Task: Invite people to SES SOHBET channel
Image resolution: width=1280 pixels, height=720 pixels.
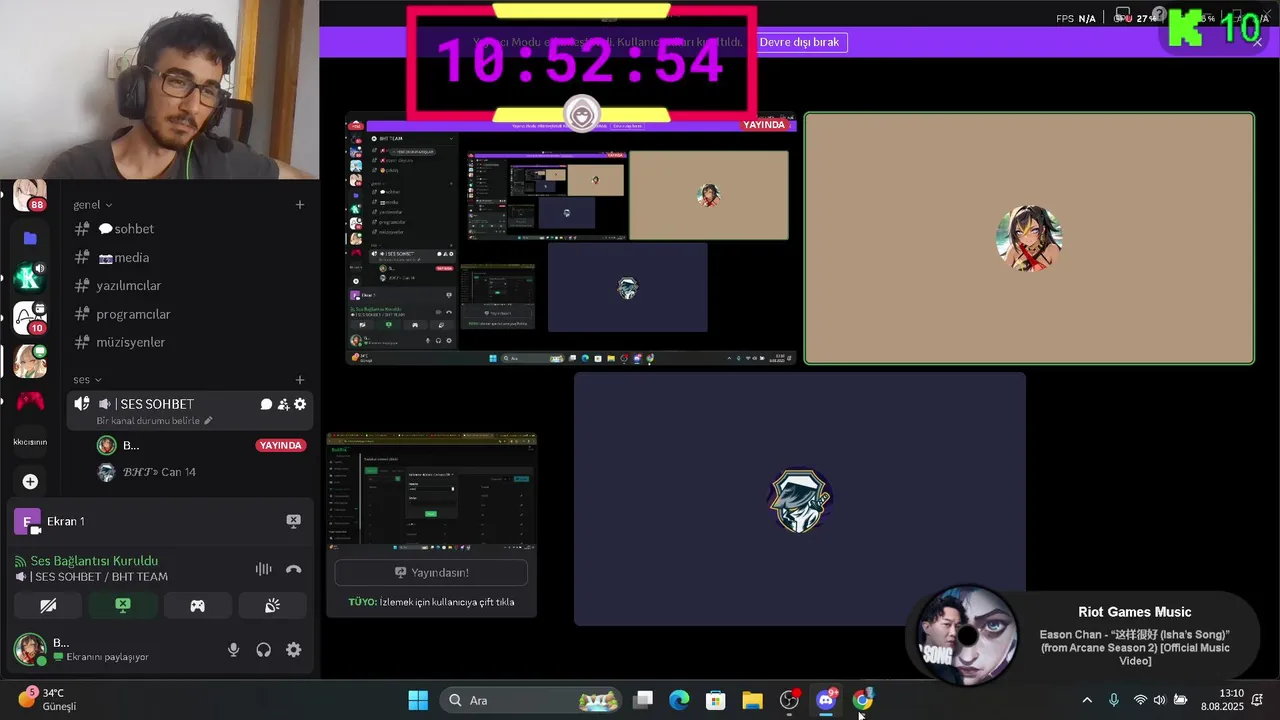Action: pyautogui.click(x=283, y=404)
